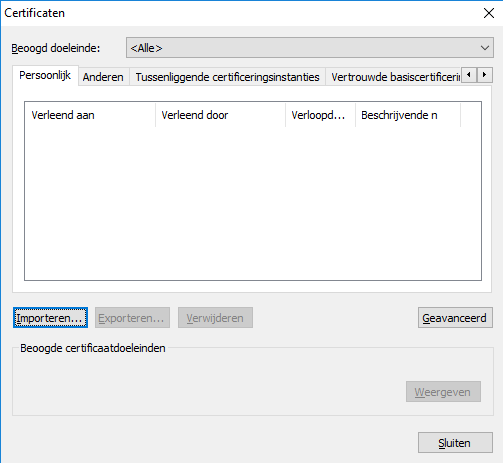The width and height of the screenshot is (503, 463).
Task: Click the Importeren button
Action: click(50, 318)
